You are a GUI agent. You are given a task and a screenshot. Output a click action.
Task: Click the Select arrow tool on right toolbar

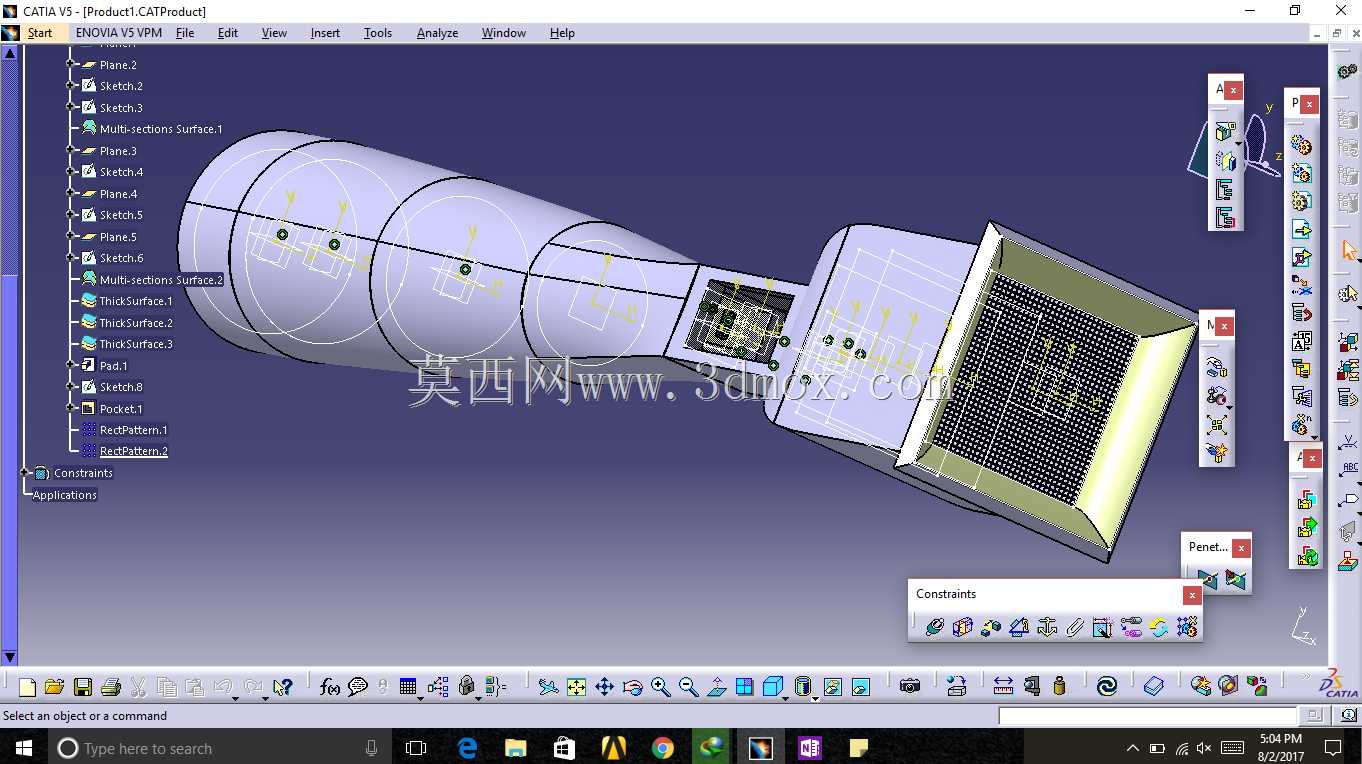[1348, 250]
